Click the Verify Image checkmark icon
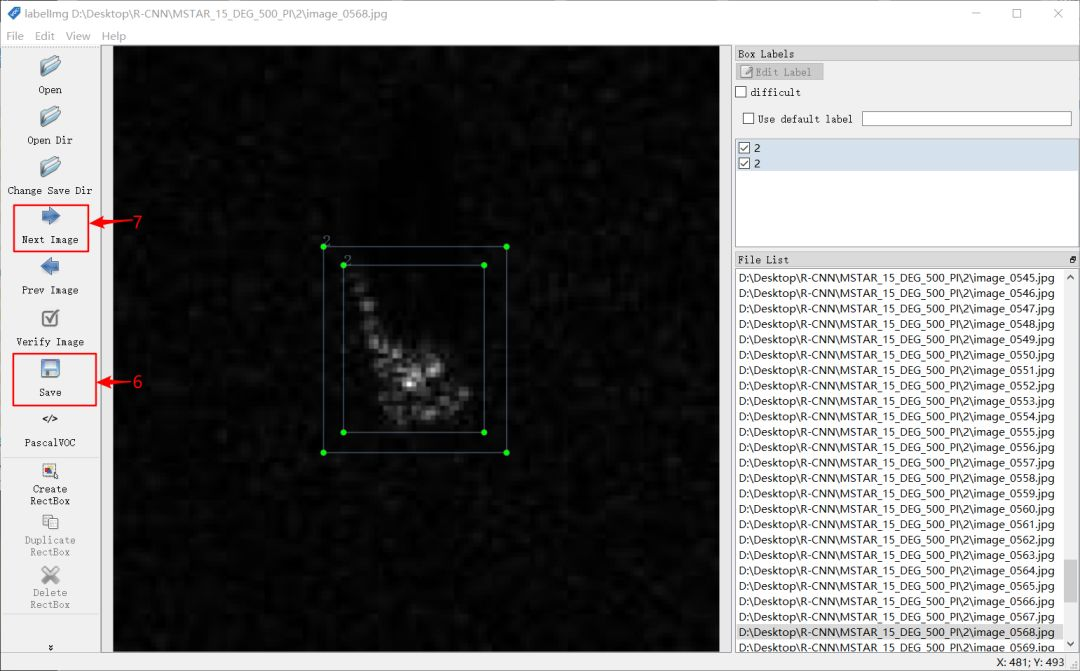The image size is (1080, 671). click(50, 318)
